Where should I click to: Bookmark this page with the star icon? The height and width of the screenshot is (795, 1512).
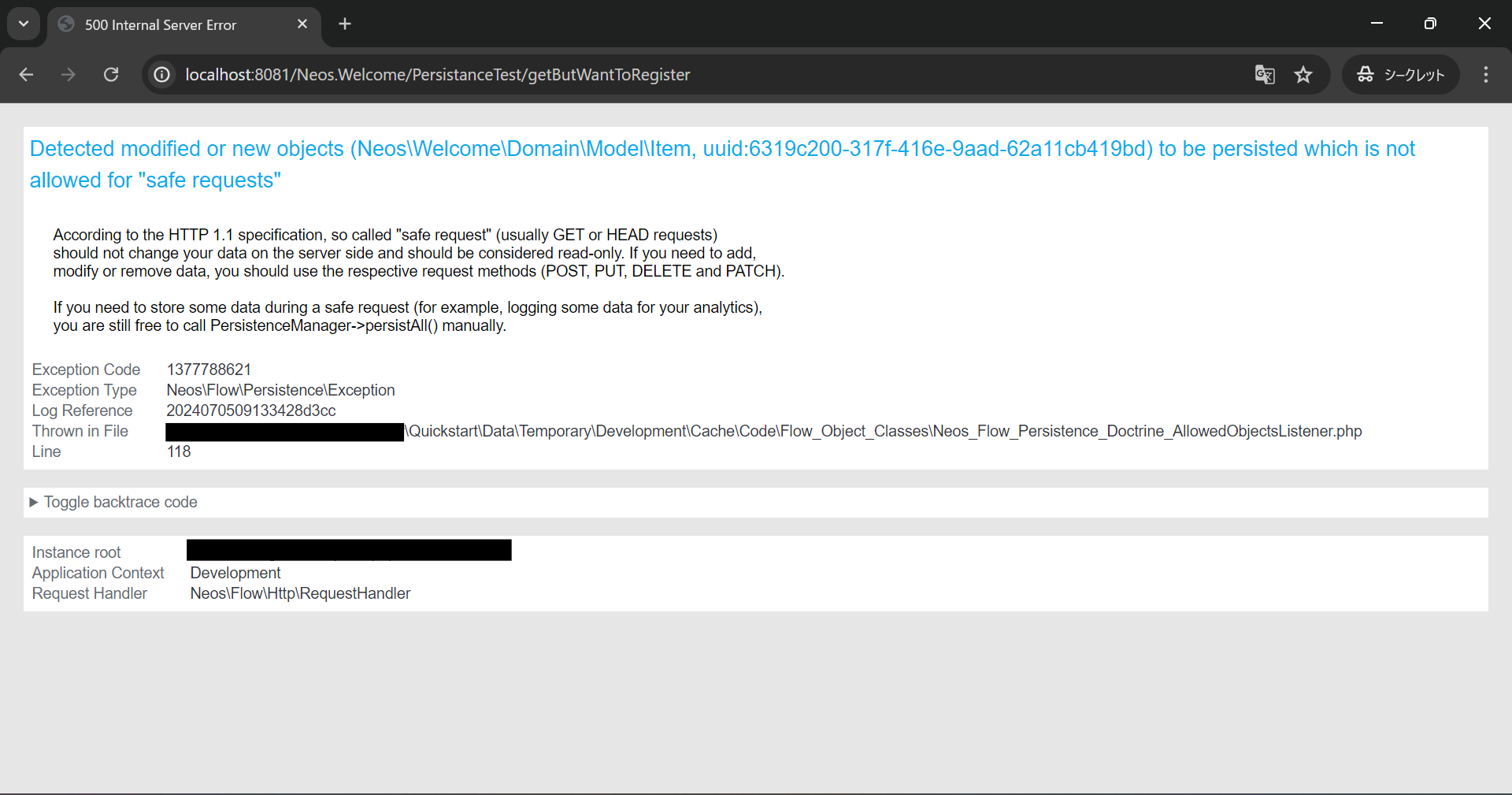click(x=1303, y=75)
